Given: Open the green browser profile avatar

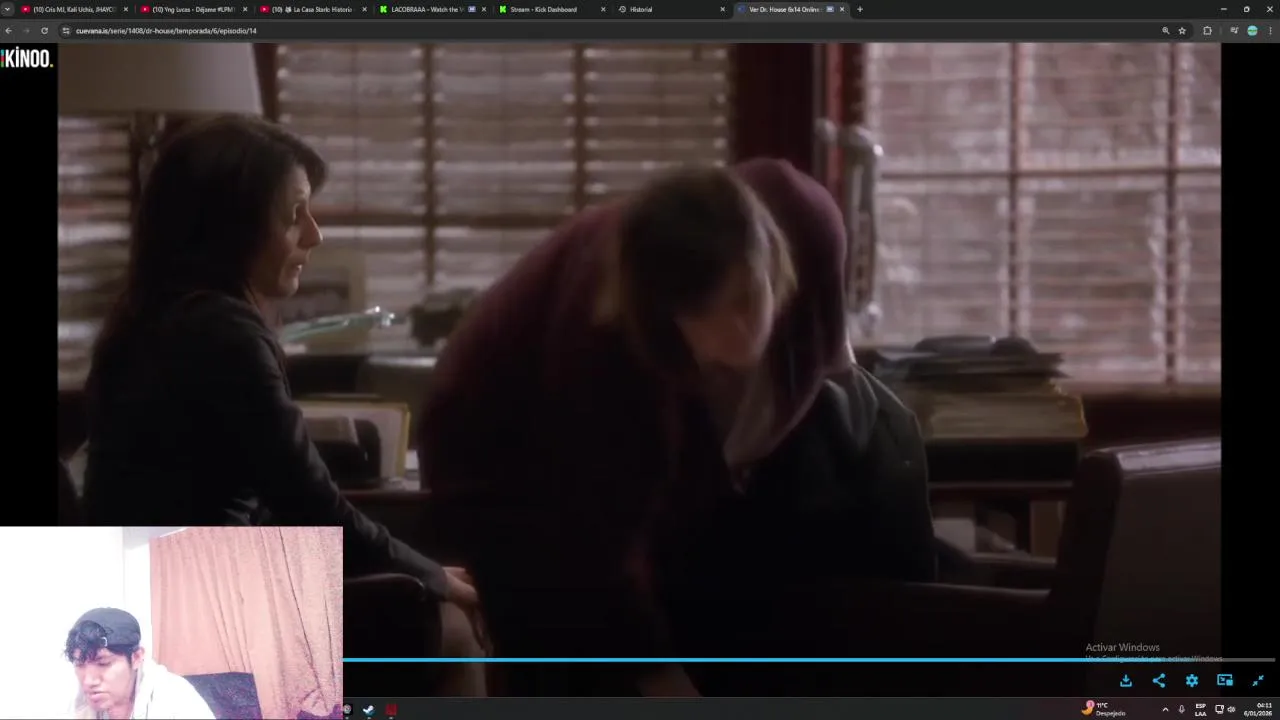Looking at the screenshot, I should coord(1252,31).
